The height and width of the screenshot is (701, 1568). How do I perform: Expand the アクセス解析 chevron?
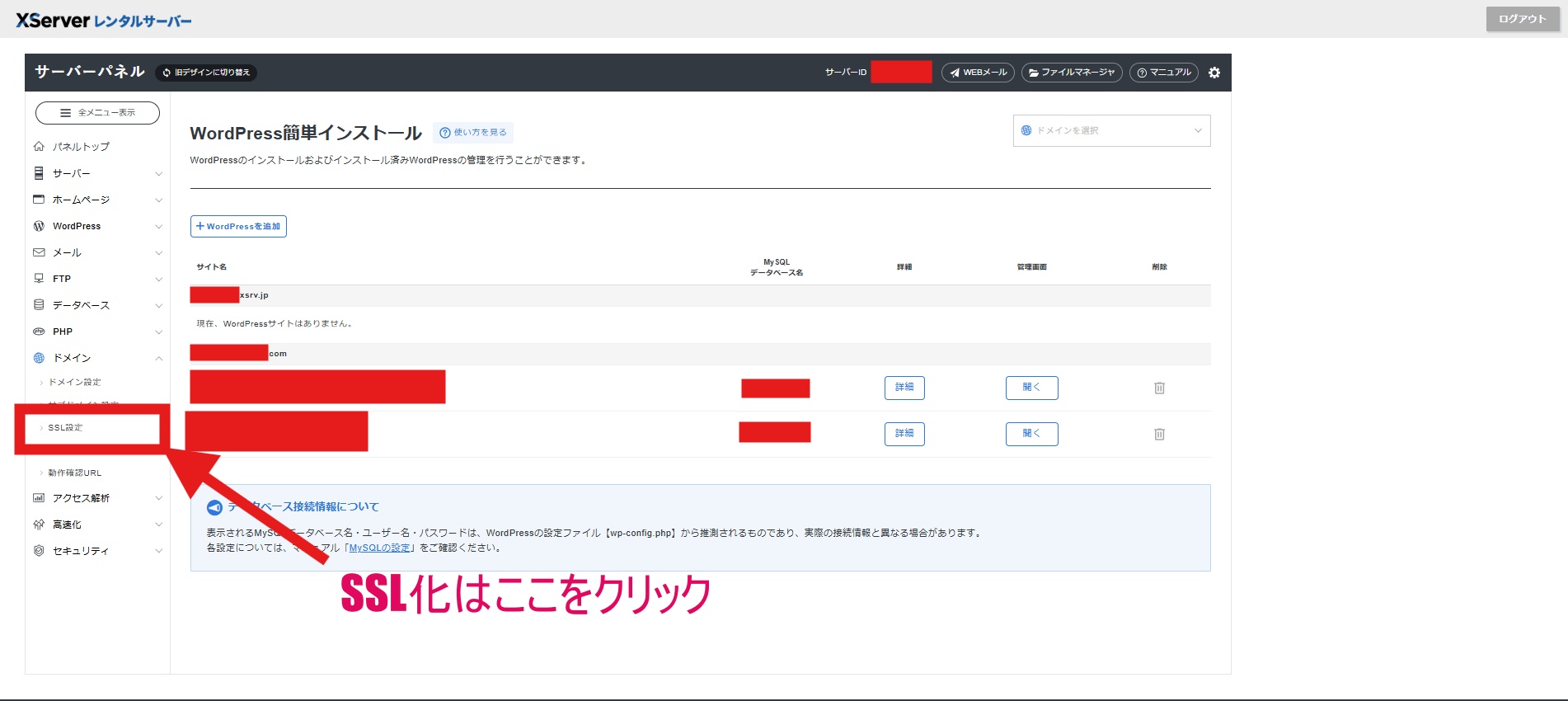(x=158, y=499)
